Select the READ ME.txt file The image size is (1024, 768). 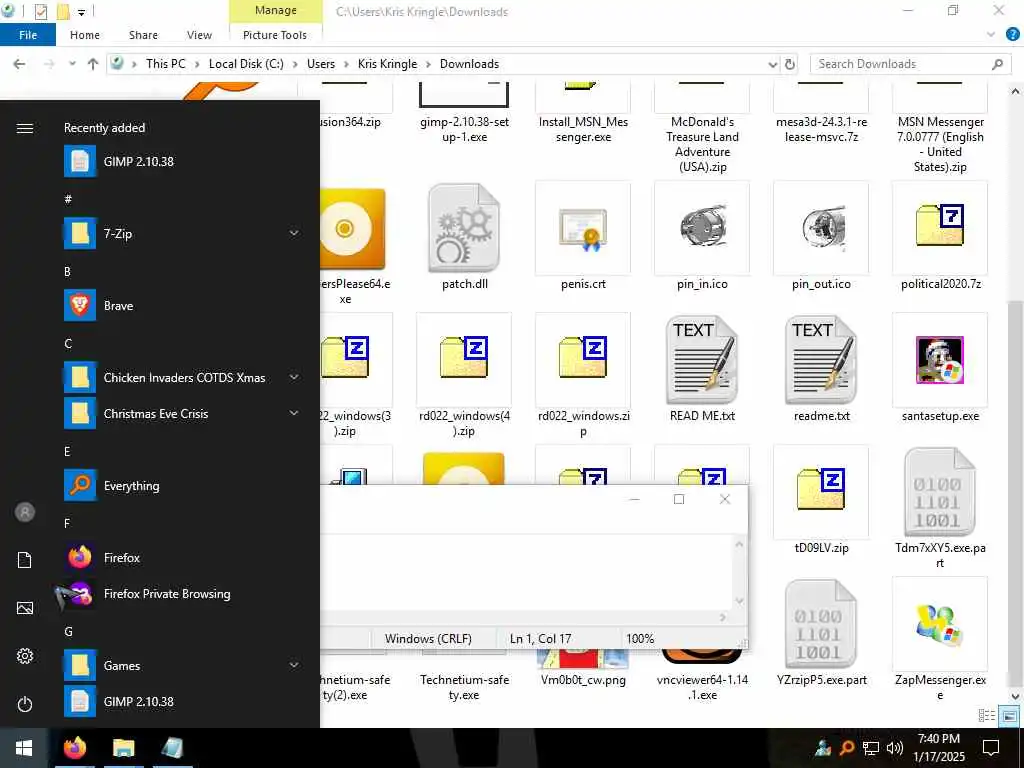click(702, 369)
